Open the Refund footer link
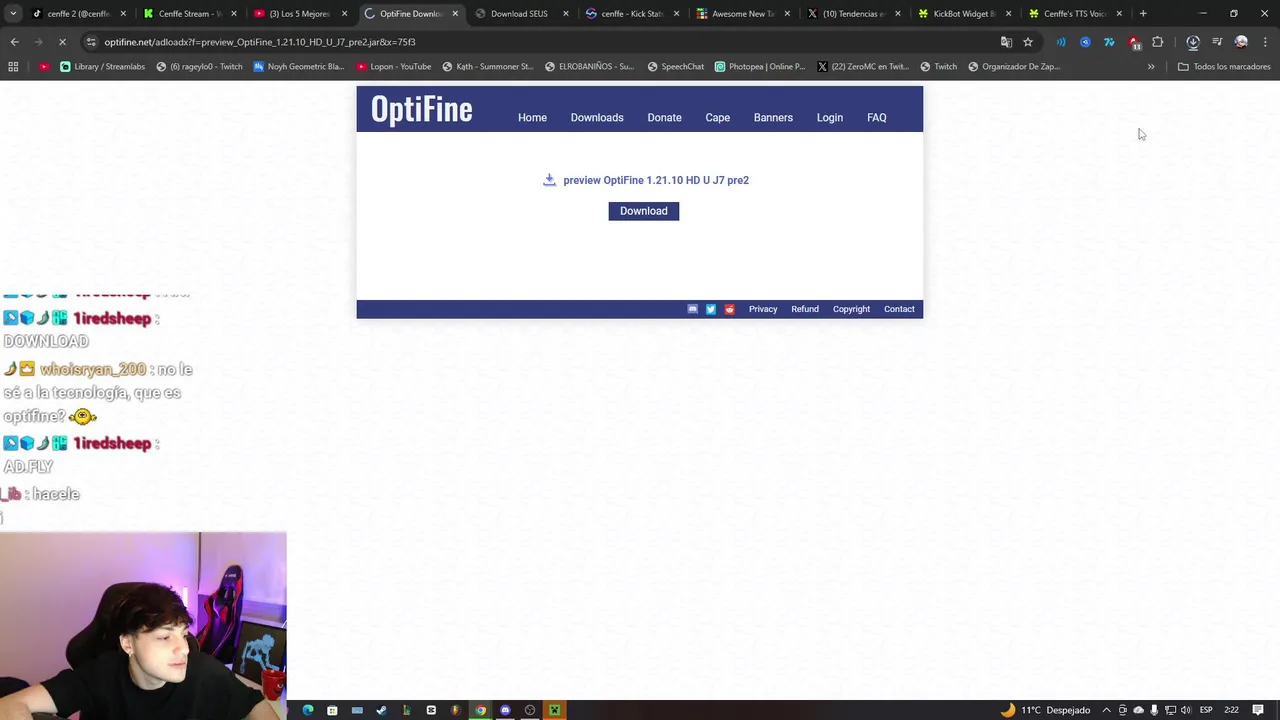This screenshot has width=1280, height=720. pos(805,309)
